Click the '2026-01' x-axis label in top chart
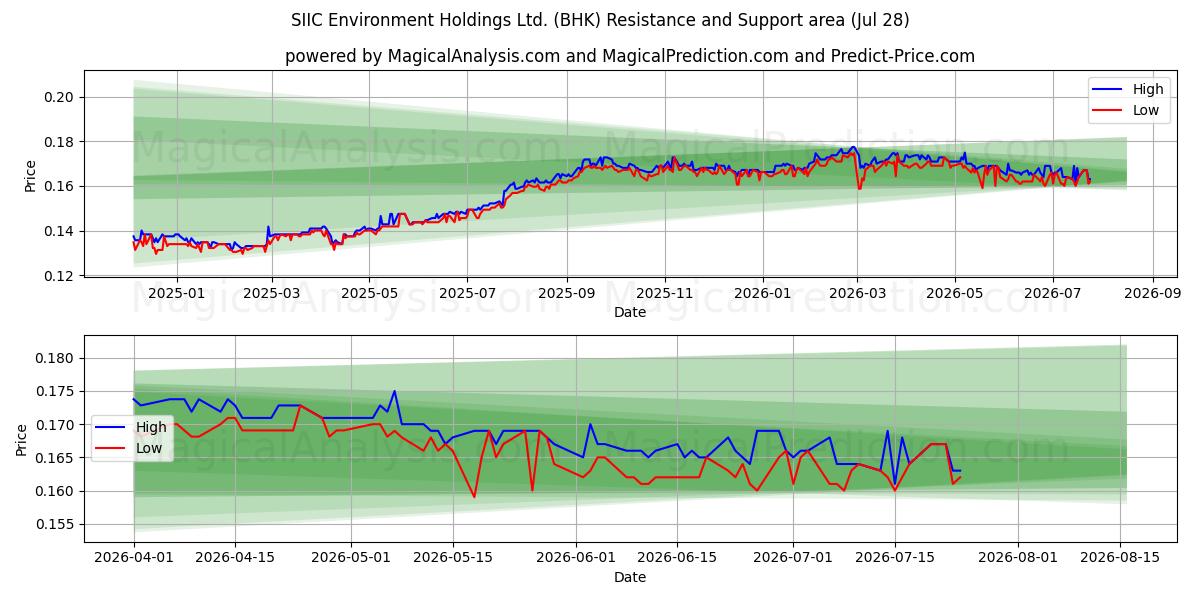Screen dimensions: 1200x600 click(x=762, y=294)
